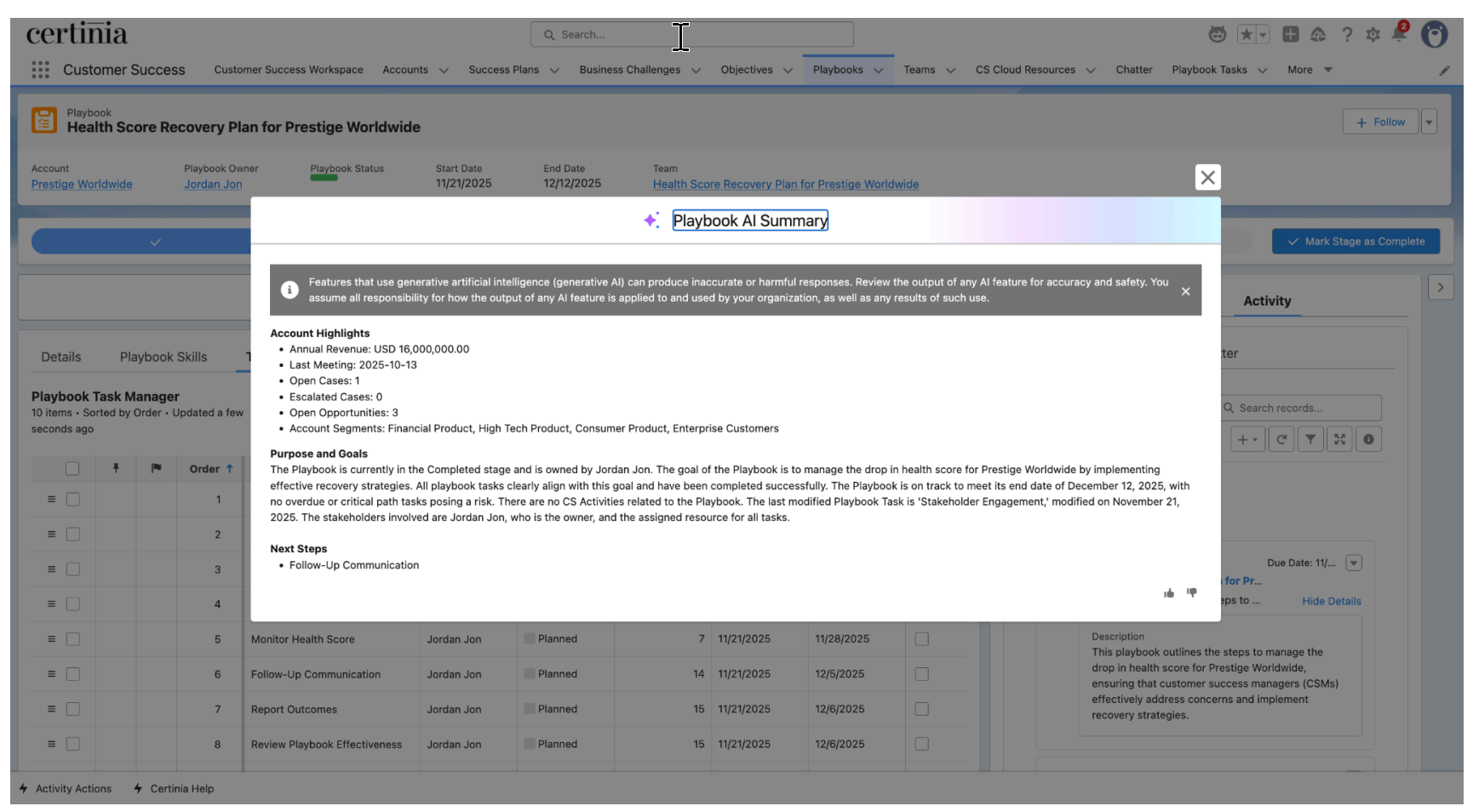The image size is (1473, 812).
Task: Open the More navigation dropdown
Action: (1309, 70)
